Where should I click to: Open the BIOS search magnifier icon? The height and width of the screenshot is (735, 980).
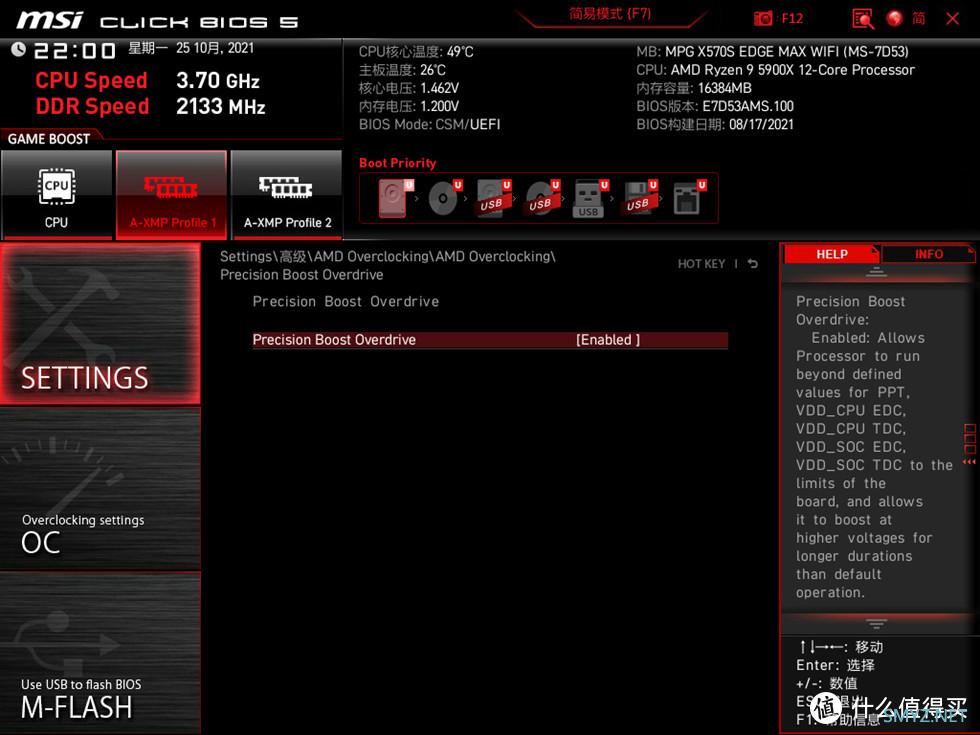pos(863,19)
